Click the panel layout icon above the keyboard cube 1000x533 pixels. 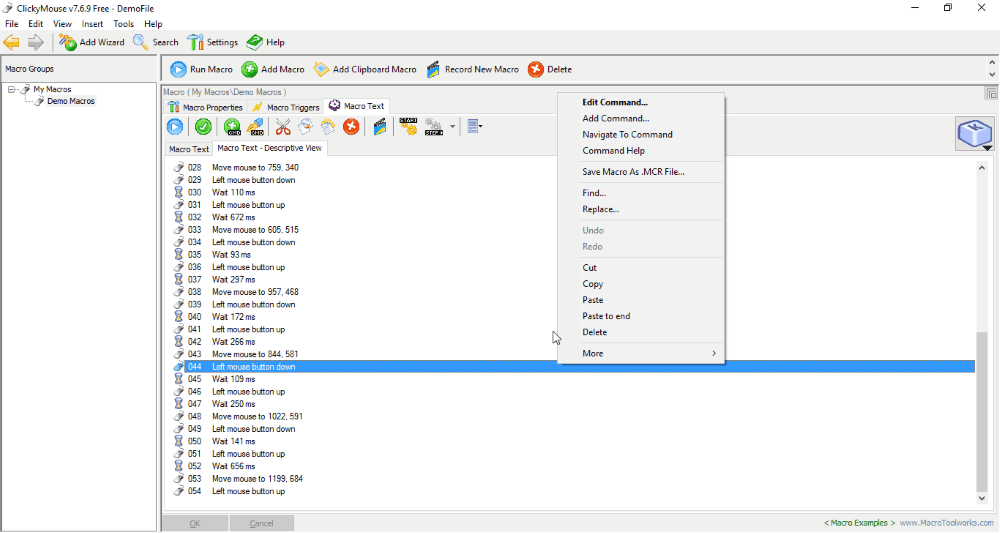(x=991, y=94)
